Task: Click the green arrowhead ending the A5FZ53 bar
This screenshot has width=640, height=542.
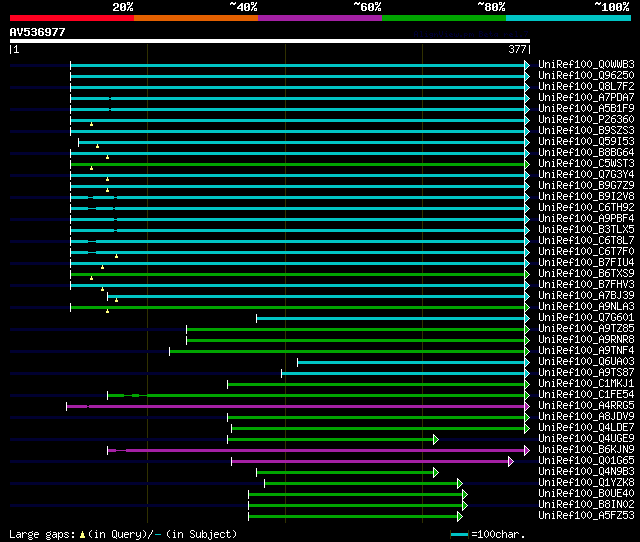Action: click(x=460, y=517)
